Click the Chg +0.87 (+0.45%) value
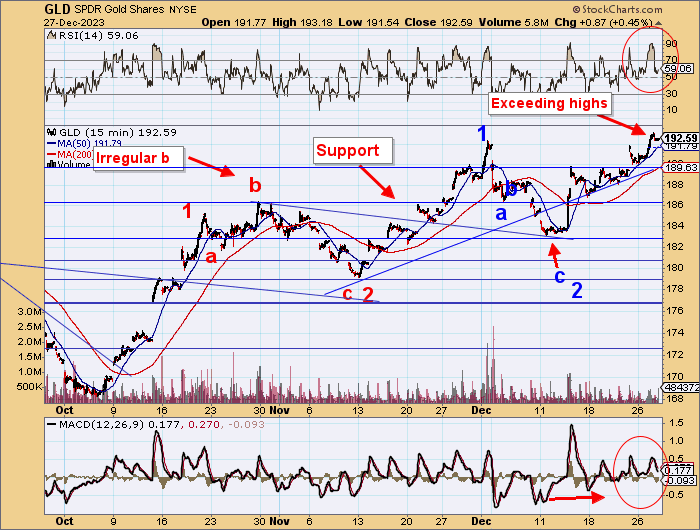 [x=604, y=22]
